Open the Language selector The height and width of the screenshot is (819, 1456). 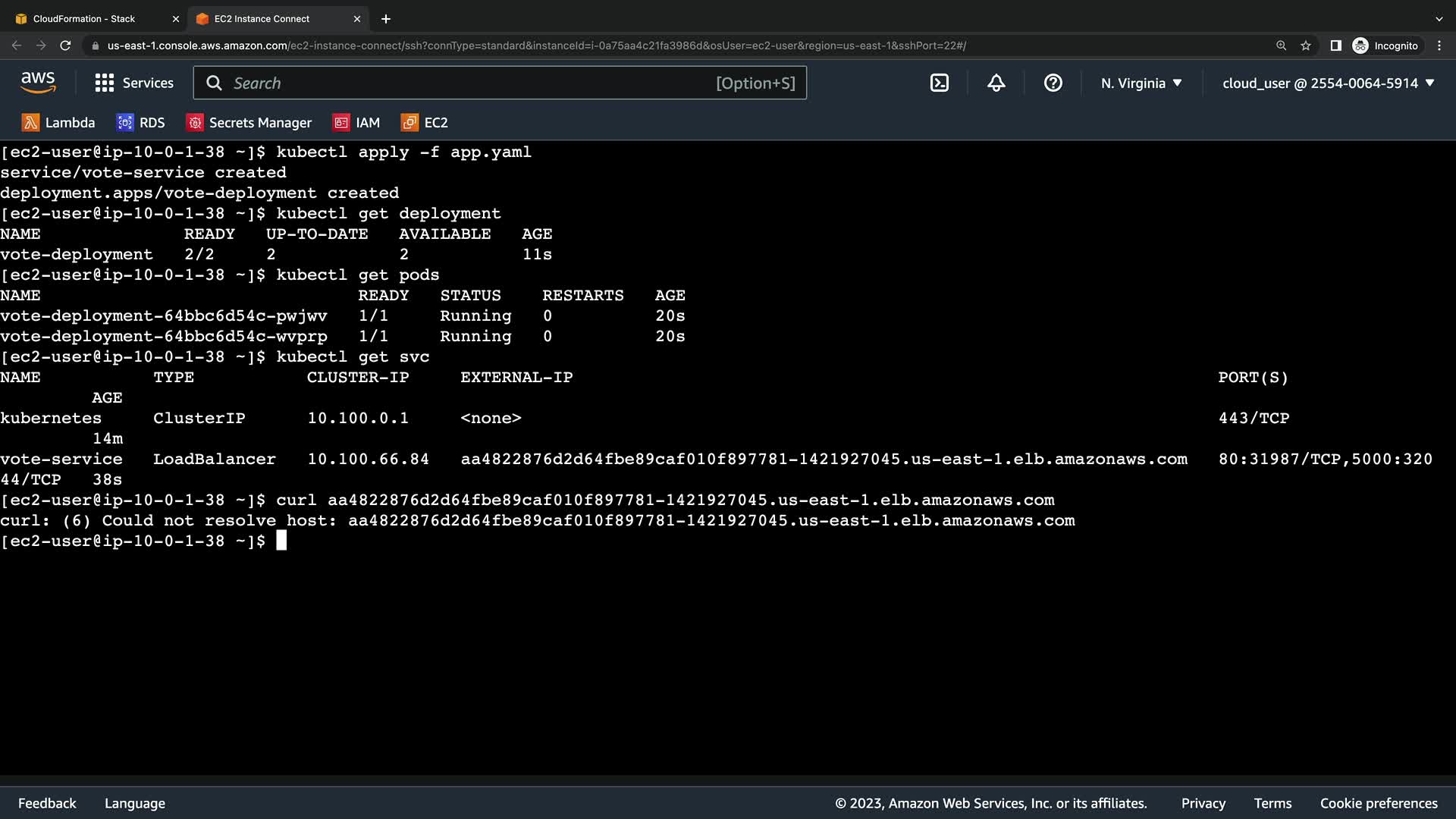click(x=135, y=803)
